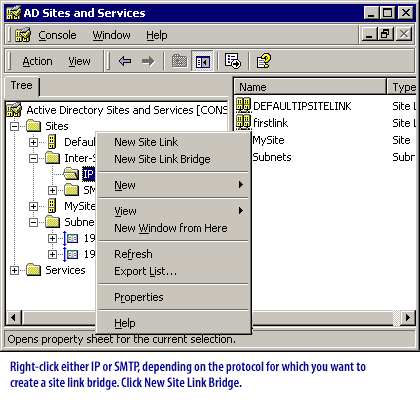Viewport: 420px width, 400px height.
Task: Expand the second subnet node
Action: [x=52, y=254]
